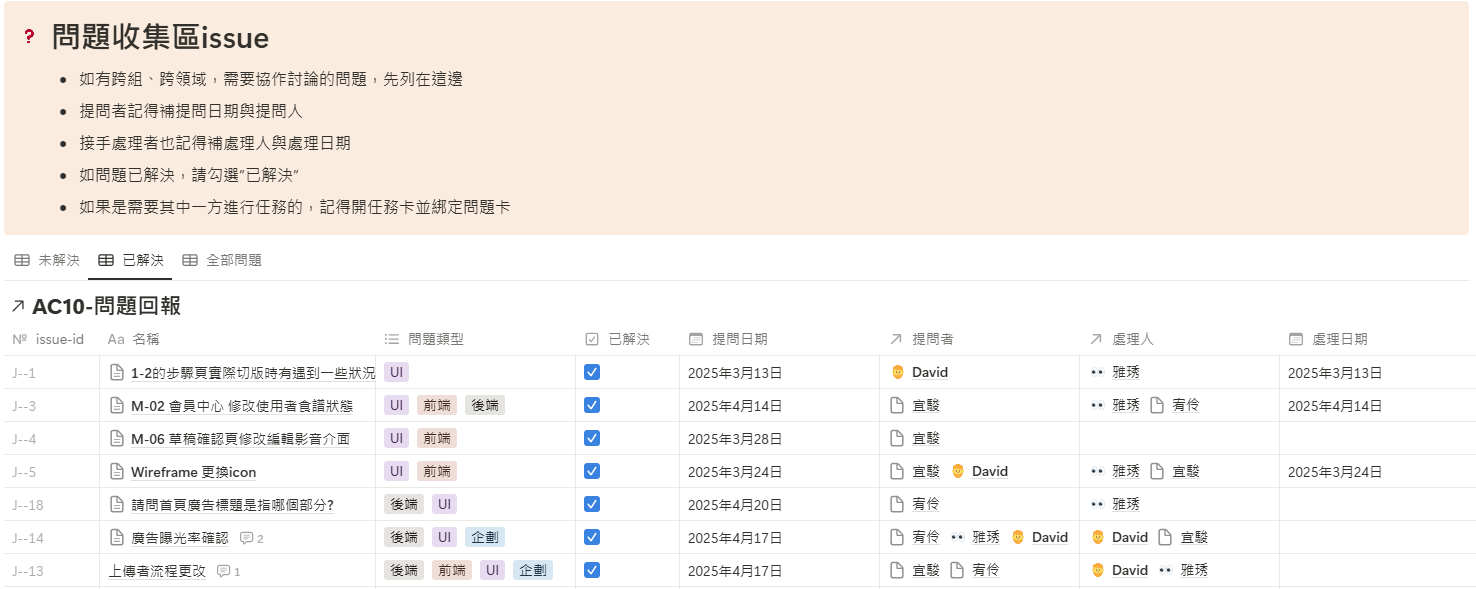
Task: Toggle 已解決 checkbox for M-06 草稿確認頁 row
Action: (x=591, y=439)
